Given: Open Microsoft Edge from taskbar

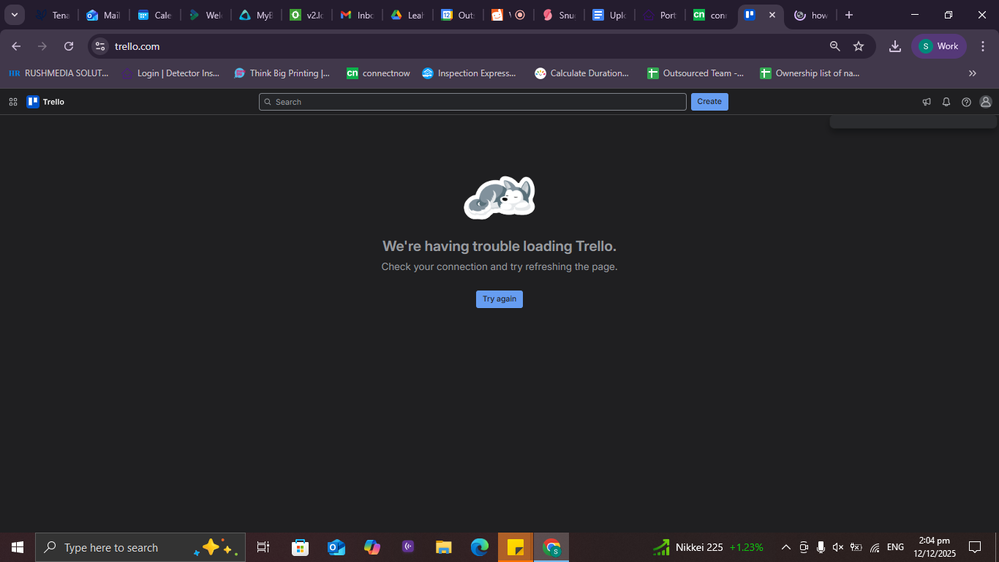Looking at the screenshot, I should click(x=479, y=547).
